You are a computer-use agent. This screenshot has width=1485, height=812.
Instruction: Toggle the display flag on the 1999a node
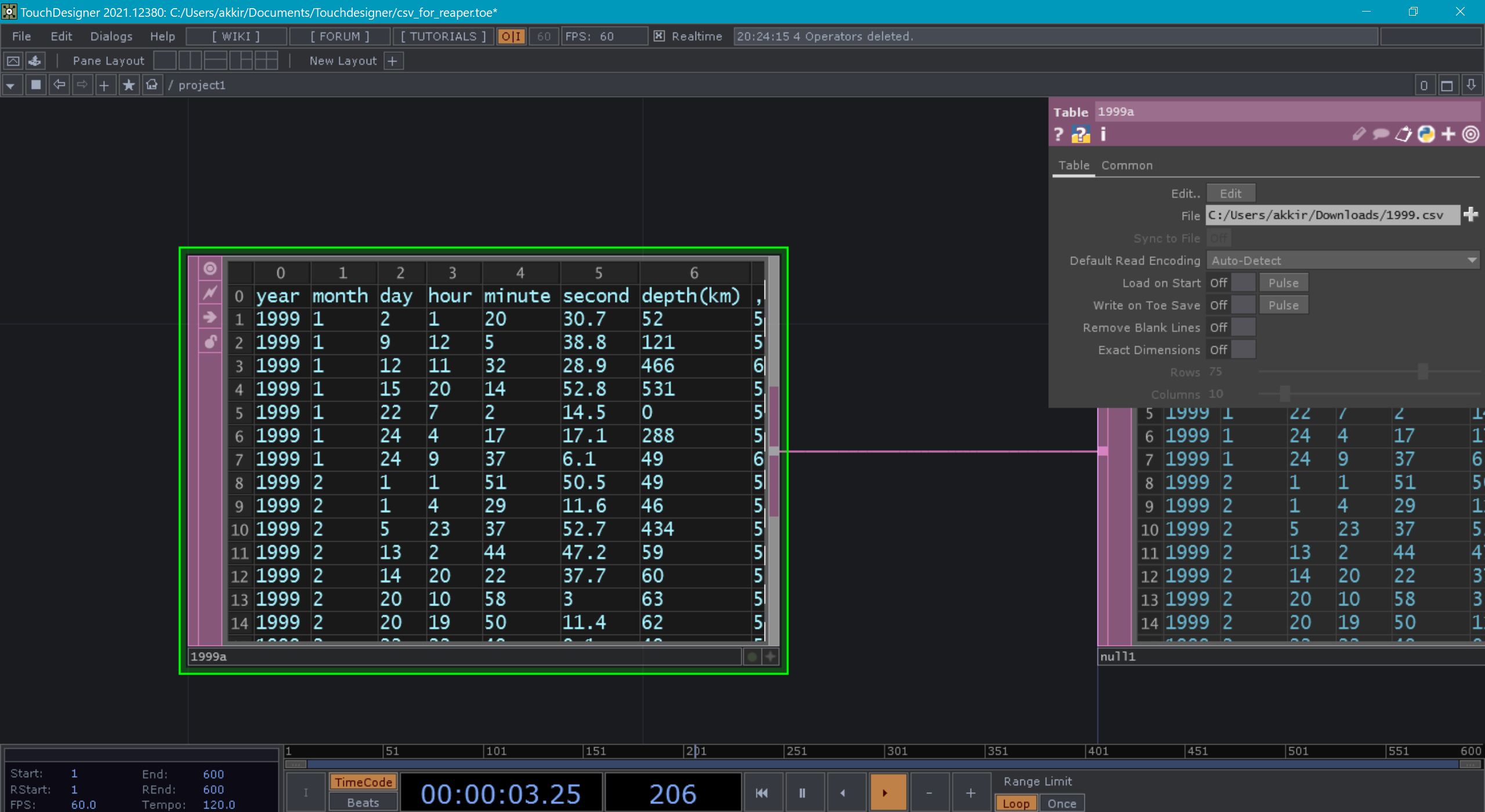[x=209, y=268]
